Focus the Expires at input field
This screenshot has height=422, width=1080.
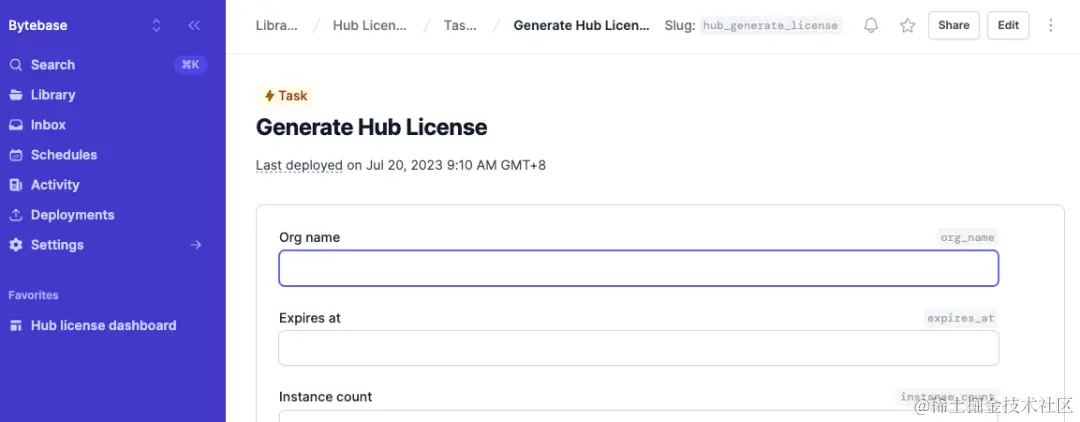click(638, 348)
